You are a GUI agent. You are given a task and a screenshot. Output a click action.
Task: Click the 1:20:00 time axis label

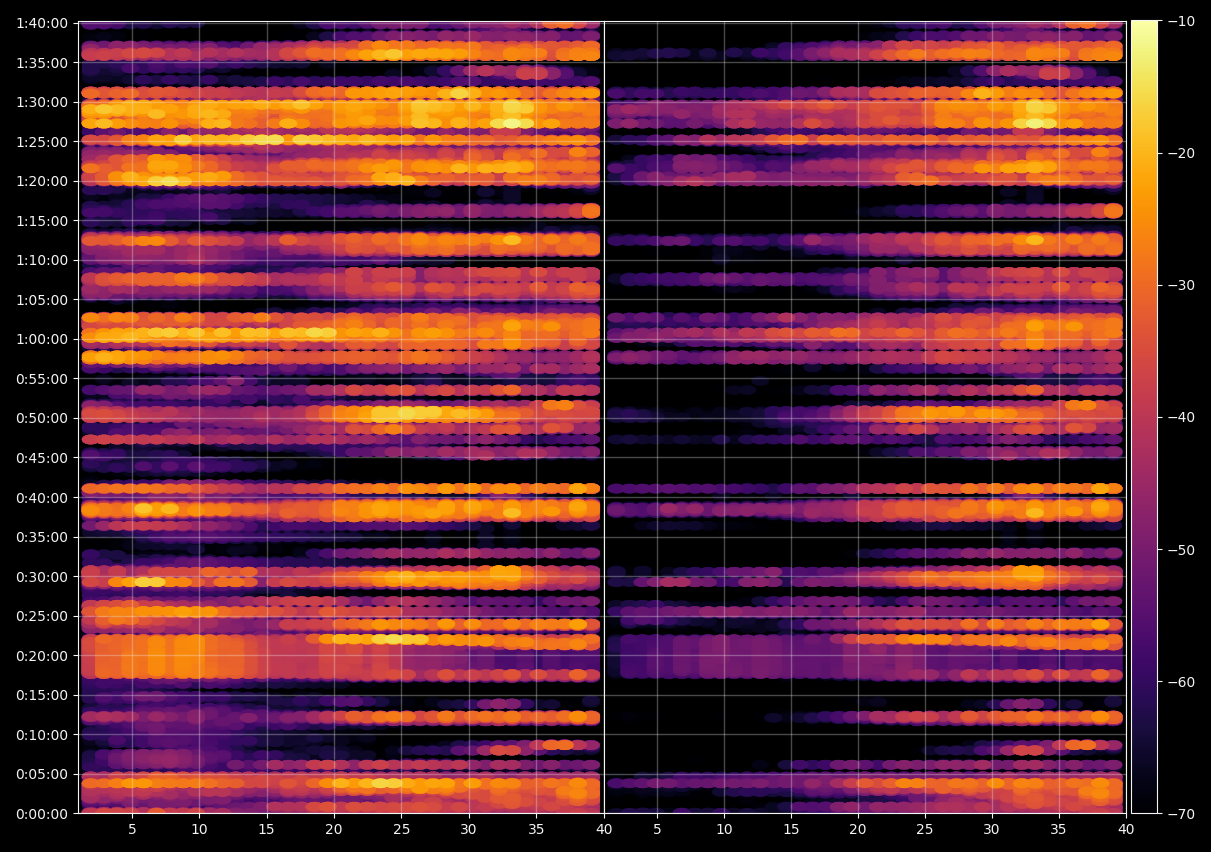point(42,181)
